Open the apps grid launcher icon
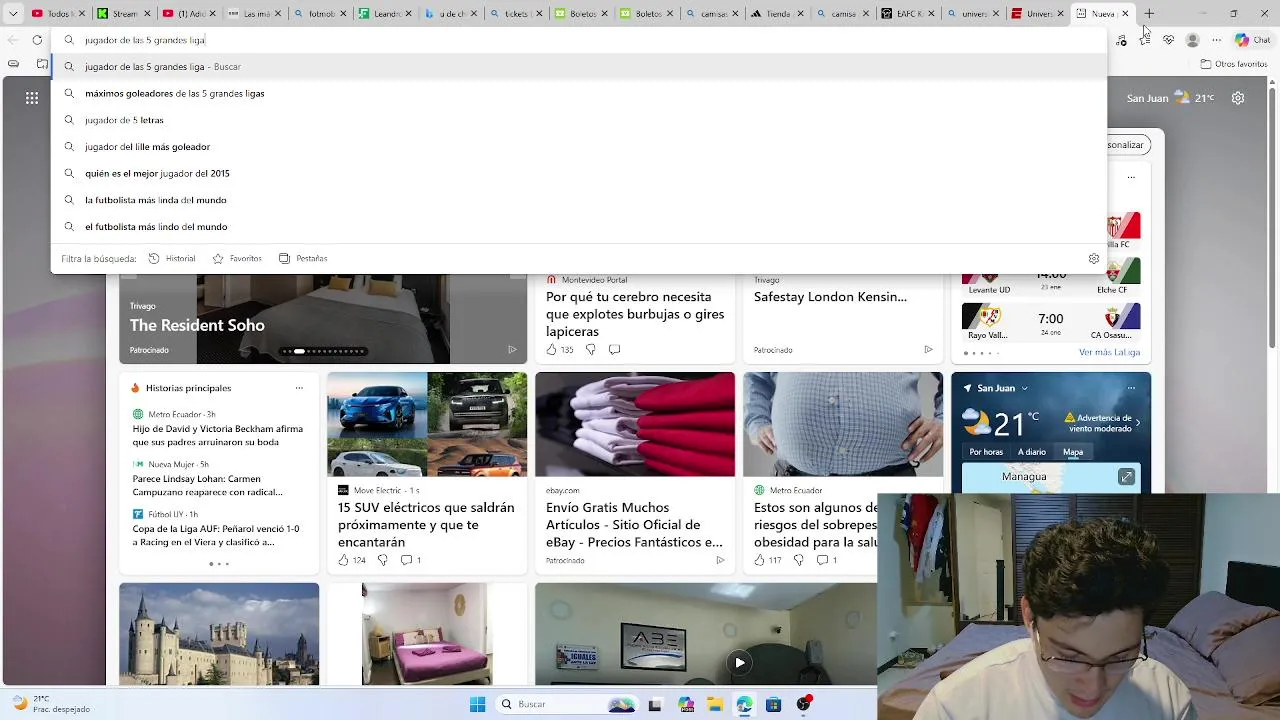This screenshot has height=720, width=1280. [32, 98]
